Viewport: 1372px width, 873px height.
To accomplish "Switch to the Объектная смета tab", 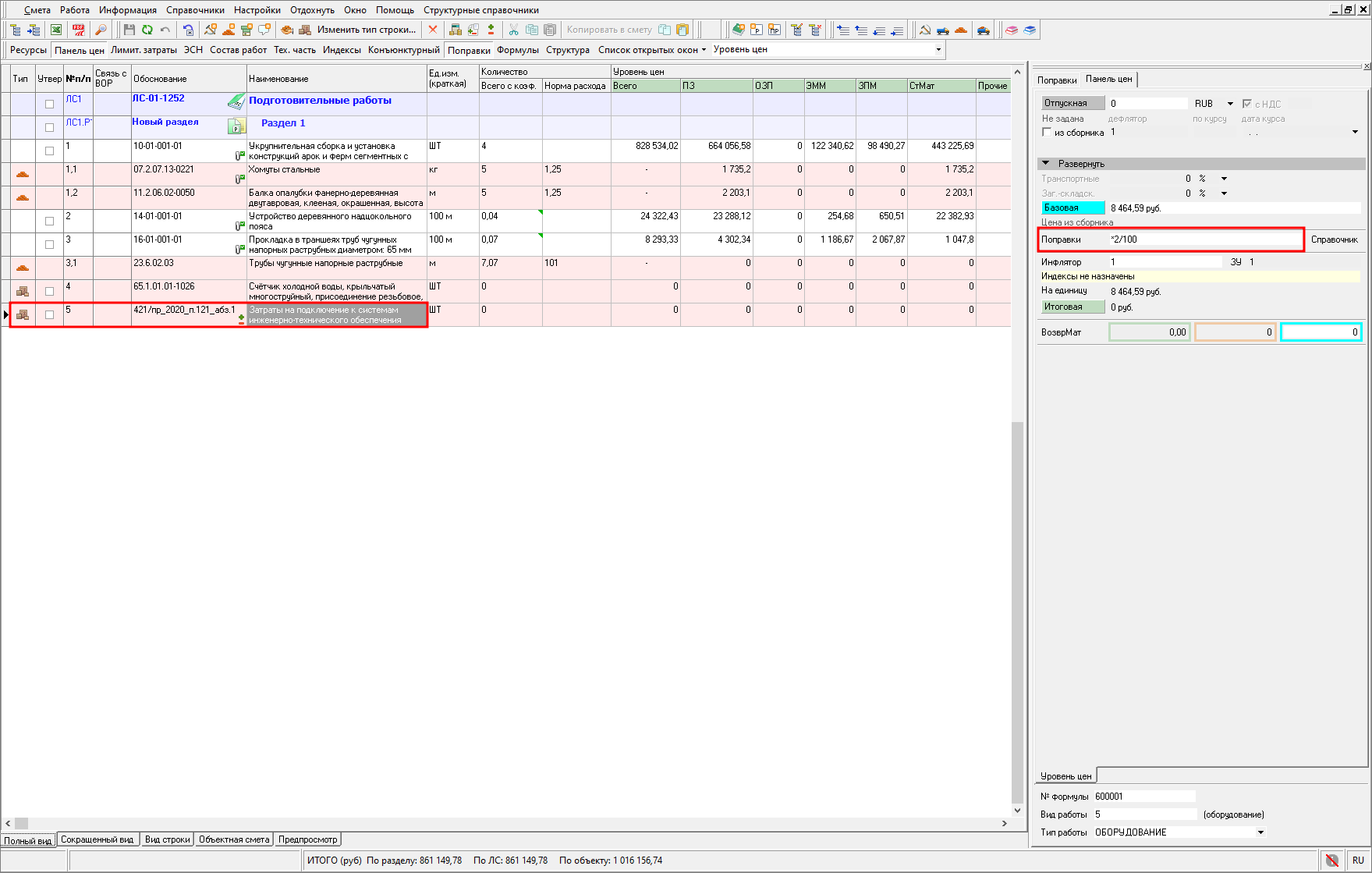I will point(234,839).
